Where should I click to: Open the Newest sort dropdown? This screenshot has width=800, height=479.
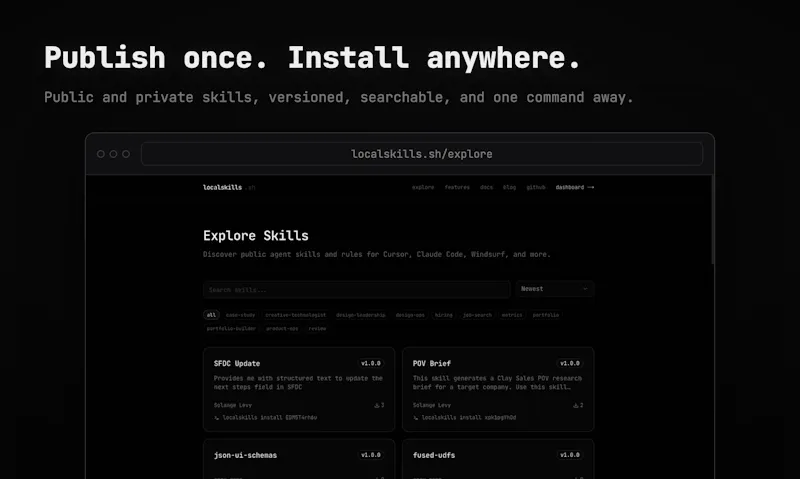[x=555, y=289]
